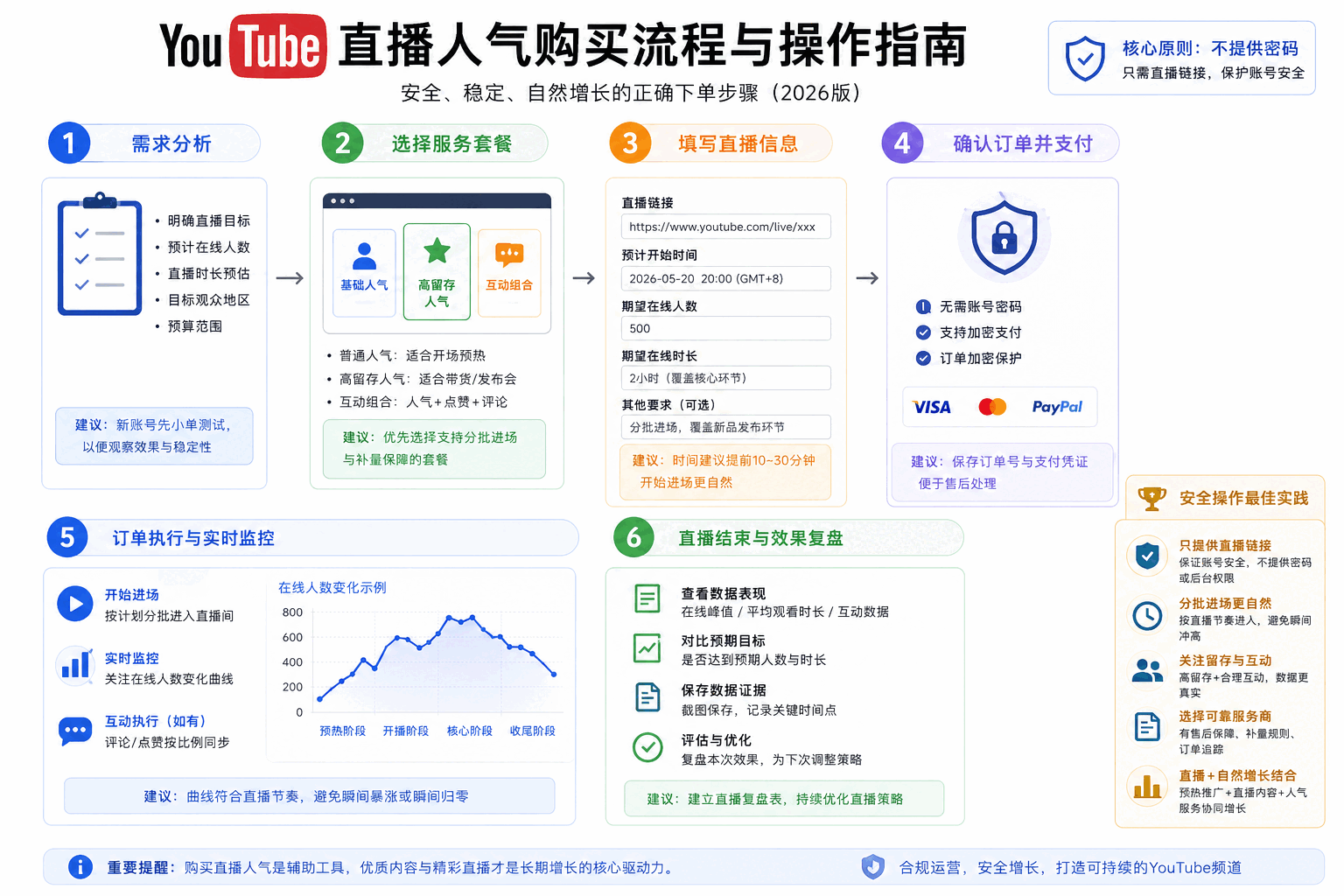Screen dimensions: 1344x896
Task: Click the 确认订单并支付 step 4 header
Action: [1000, 143]
